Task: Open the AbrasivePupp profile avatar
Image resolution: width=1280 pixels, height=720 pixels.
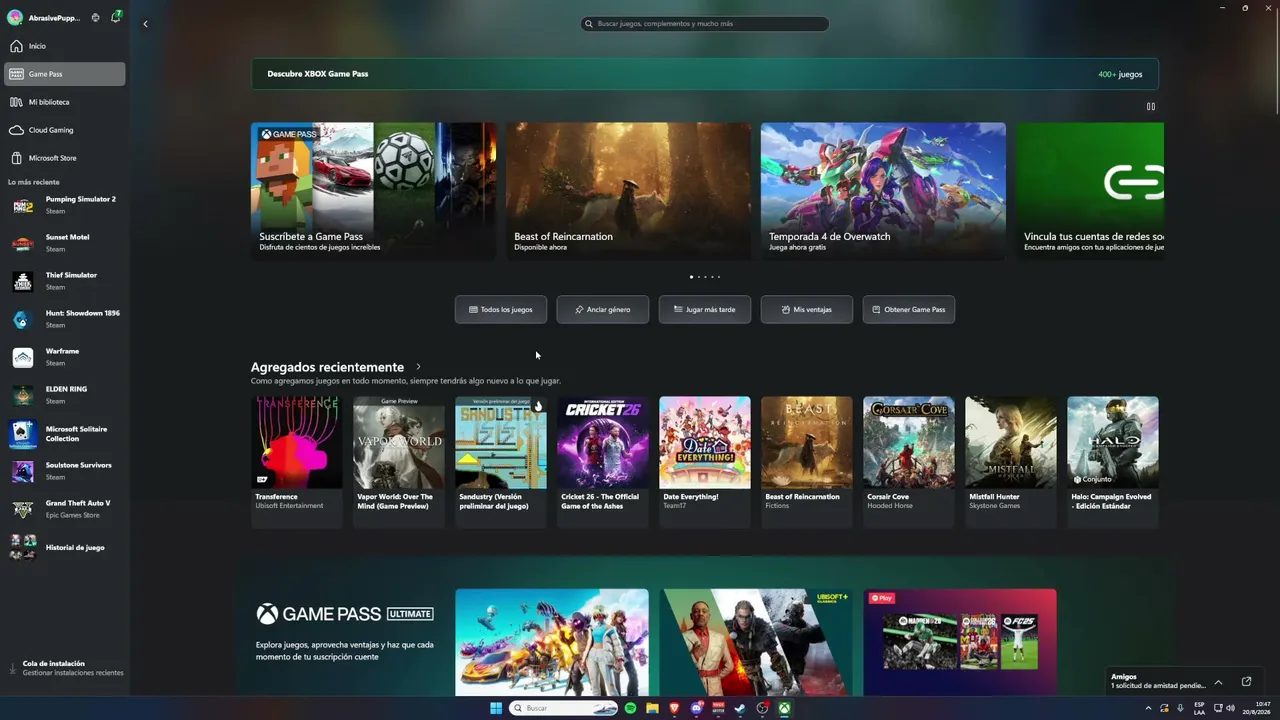Action: [15, 17]
